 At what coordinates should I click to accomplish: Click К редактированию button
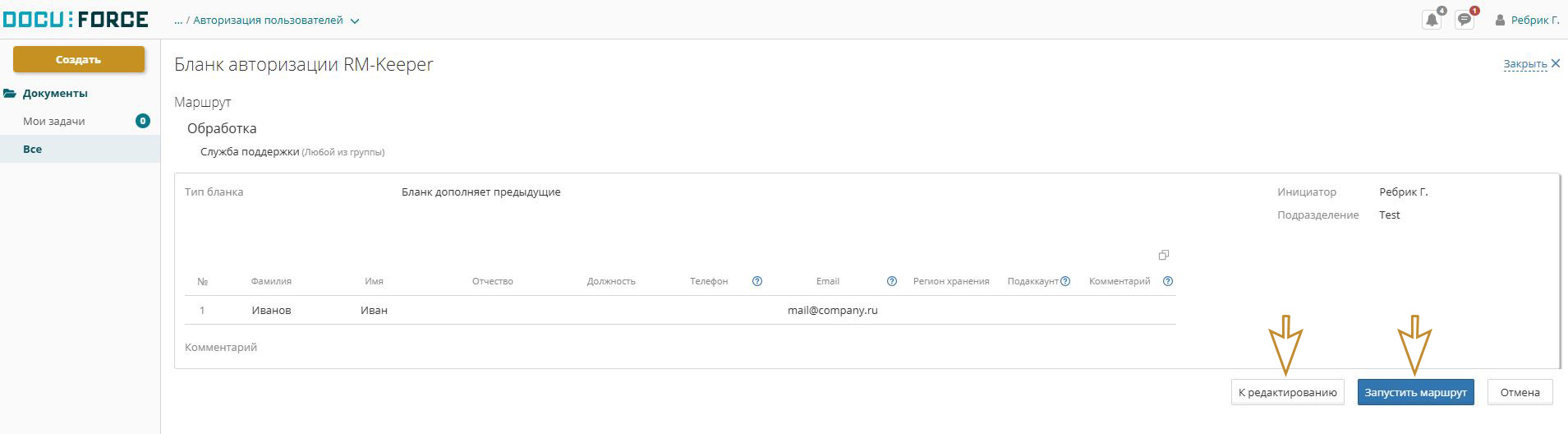(1287, 392)
